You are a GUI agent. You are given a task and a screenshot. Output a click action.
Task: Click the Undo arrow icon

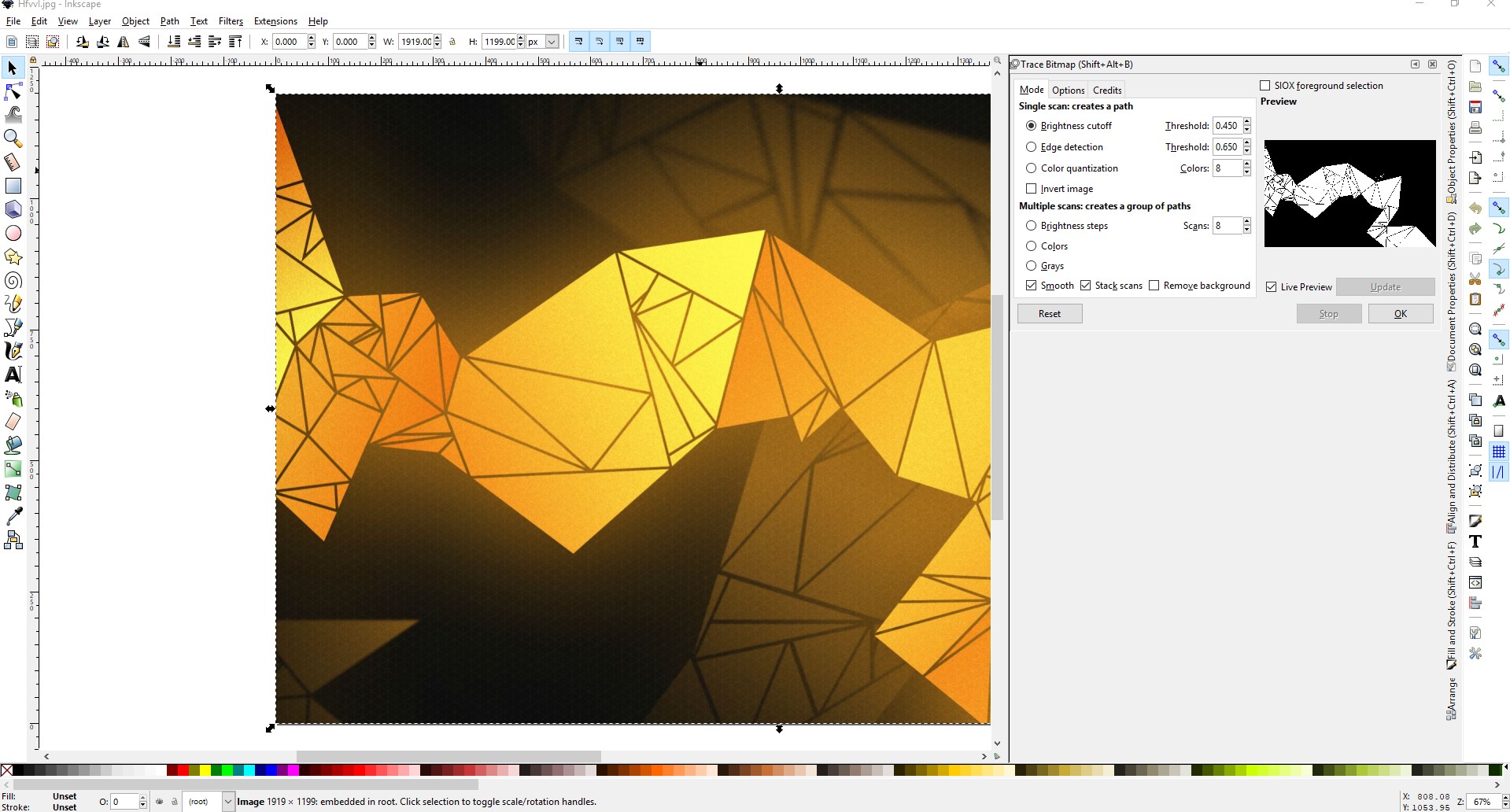coord(1475,209)
